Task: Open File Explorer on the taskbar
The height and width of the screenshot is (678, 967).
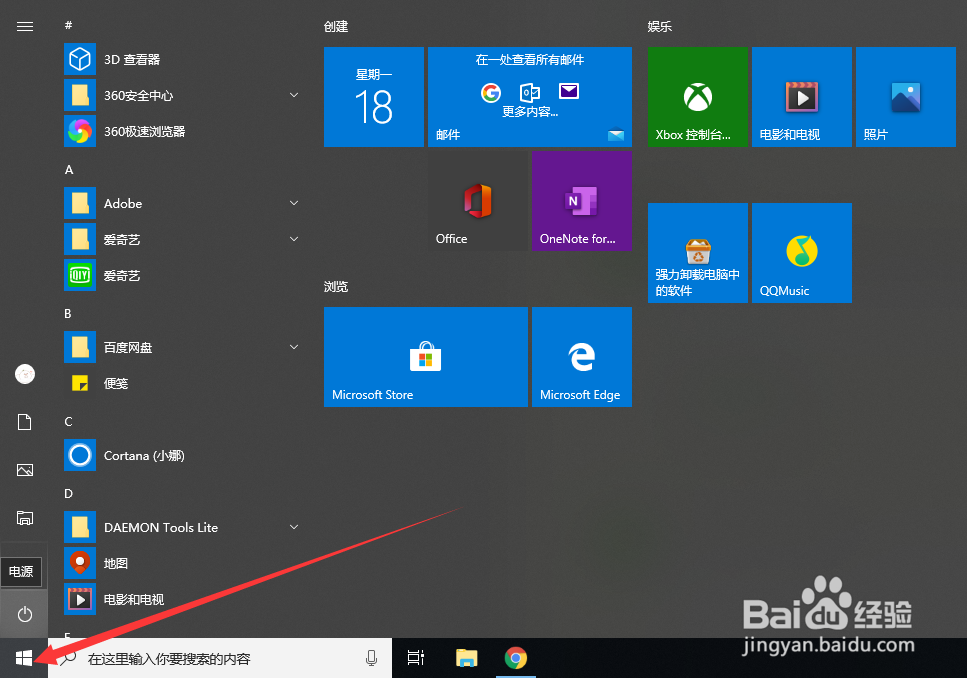Action: click(x=466, y=658)
